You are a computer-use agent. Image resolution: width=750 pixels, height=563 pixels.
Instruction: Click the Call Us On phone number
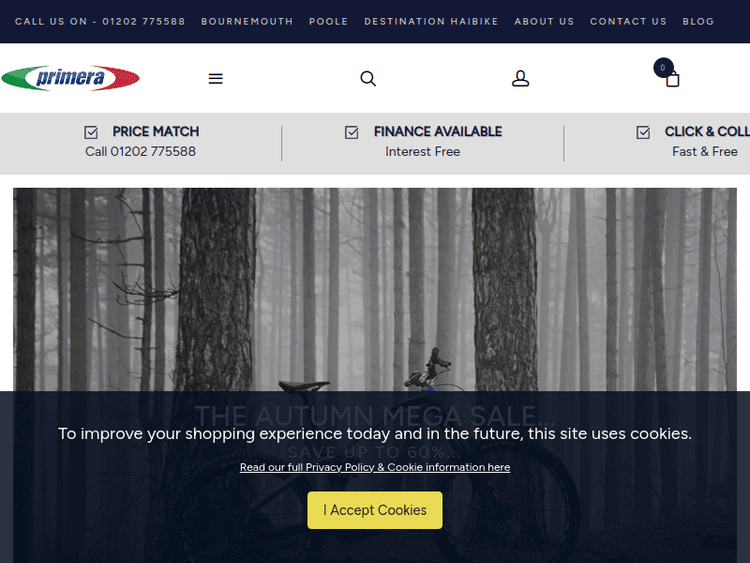[x=100, y=21]
